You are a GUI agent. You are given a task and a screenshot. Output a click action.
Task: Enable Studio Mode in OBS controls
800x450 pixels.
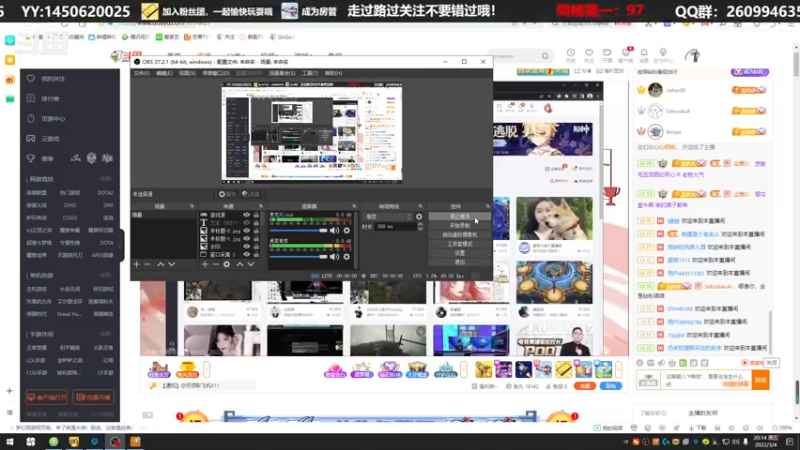459,244
